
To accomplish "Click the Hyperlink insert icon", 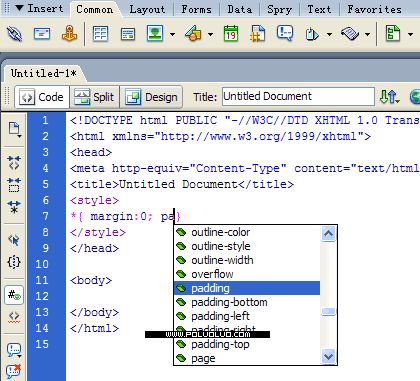I will click(x=14, y=34).
